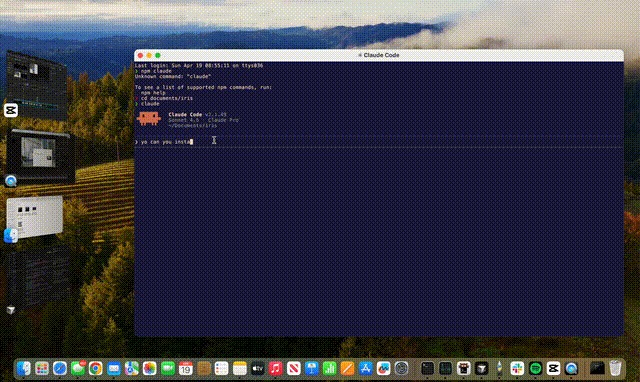Open the Mail app in Dock
This screenshot has height=382, width=640.
click(113, 369)
